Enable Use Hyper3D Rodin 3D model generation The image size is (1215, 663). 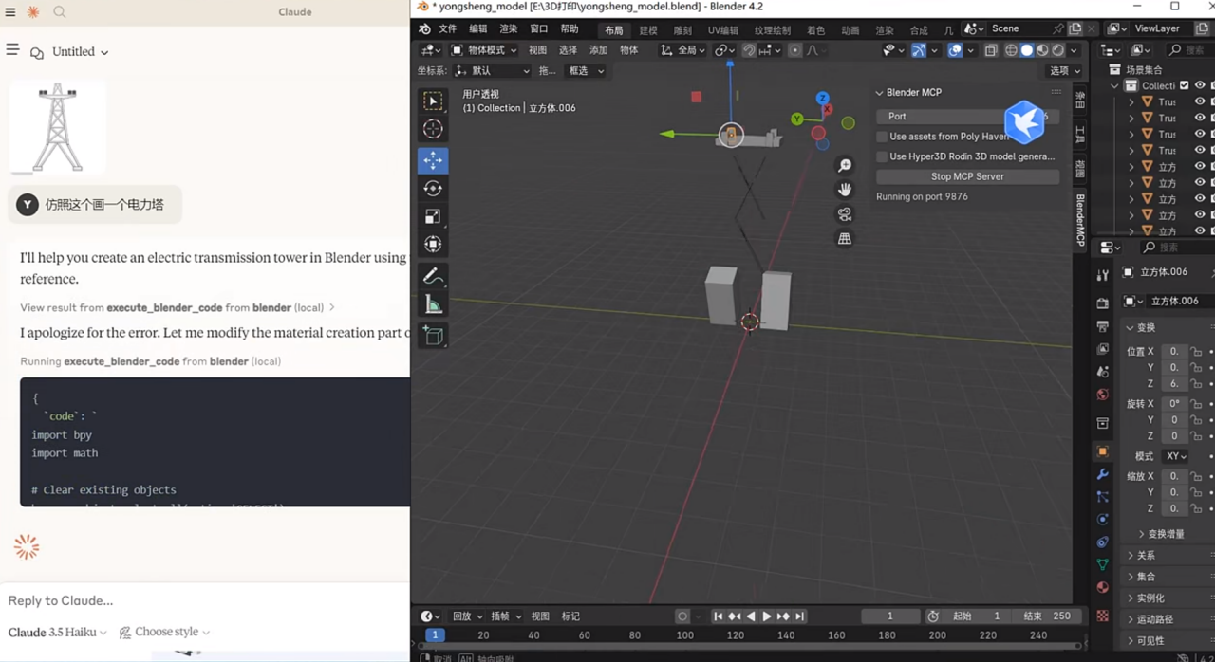[882, 156]
